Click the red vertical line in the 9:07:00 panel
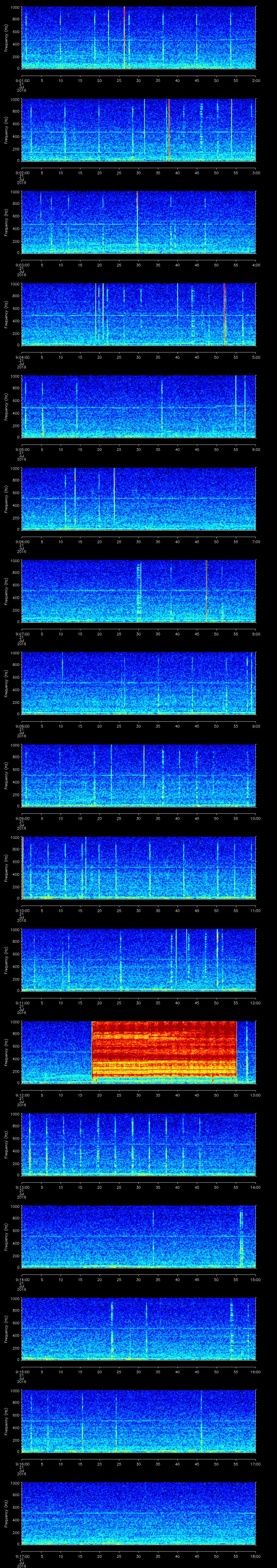277x1568 pixels. tap(206, 591)
